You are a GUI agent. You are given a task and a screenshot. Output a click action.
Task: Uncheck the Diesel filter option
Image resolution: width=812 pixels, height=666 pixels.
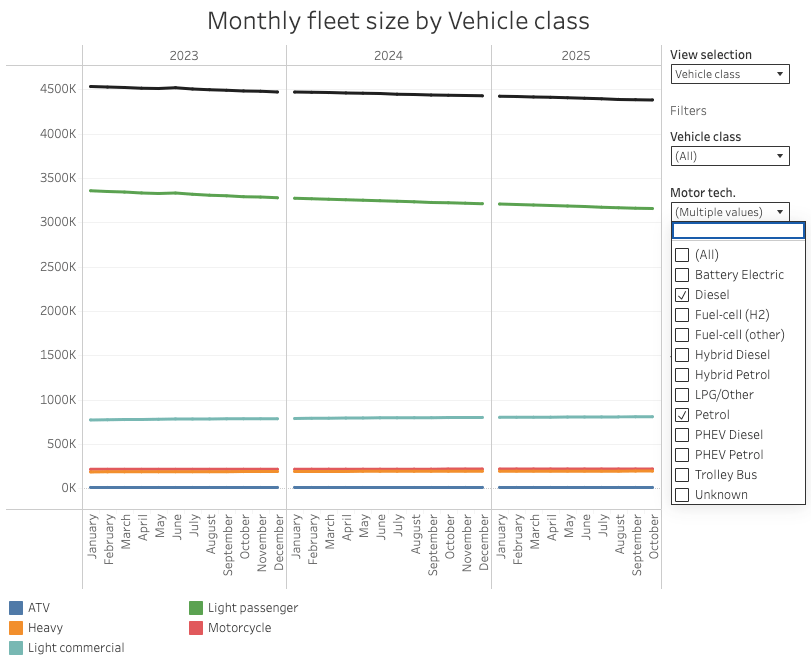pos(682,295)
